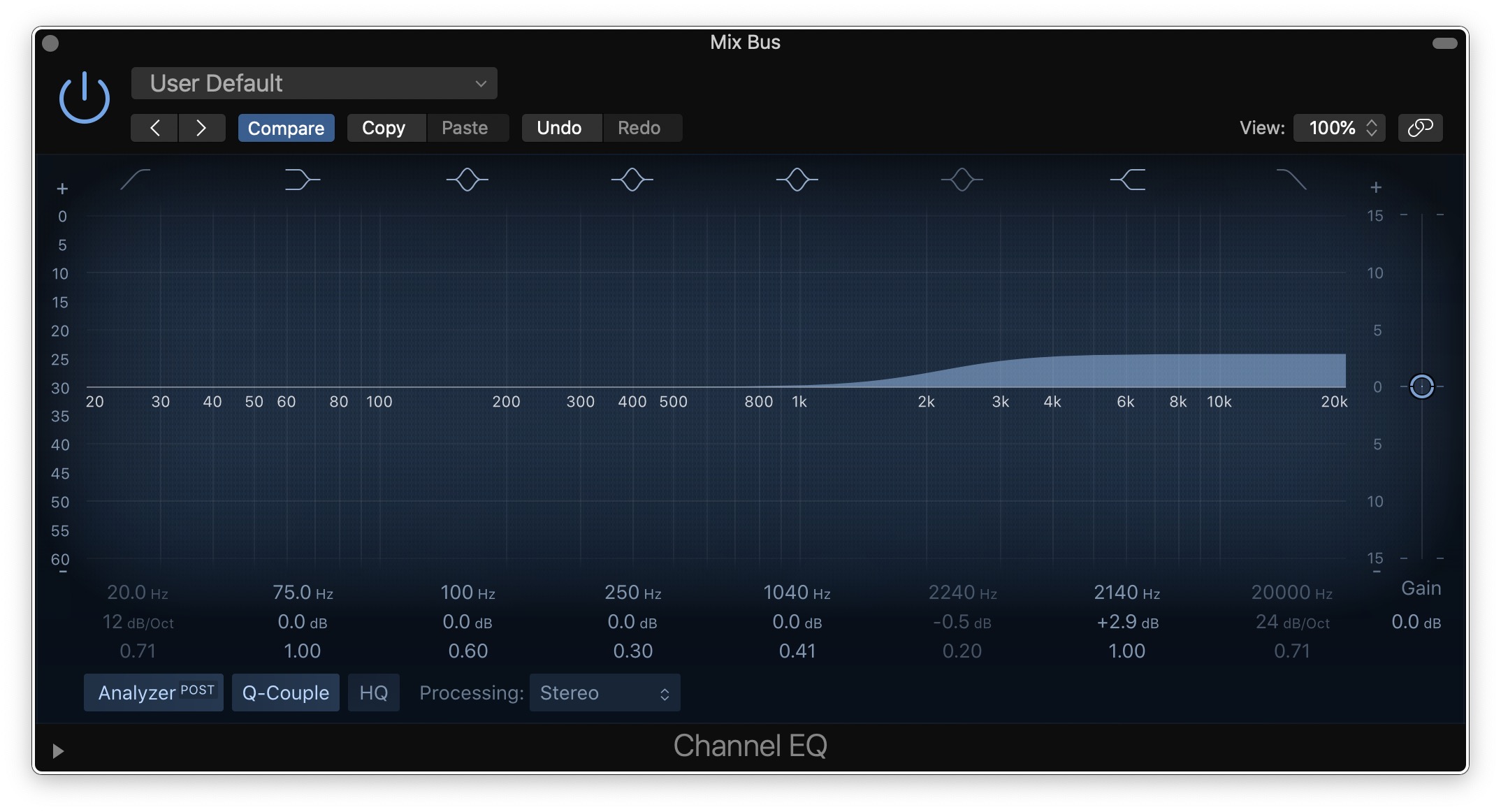
Task: Toggle the 100 Hz parametric band icon
Action: point(467,180)
